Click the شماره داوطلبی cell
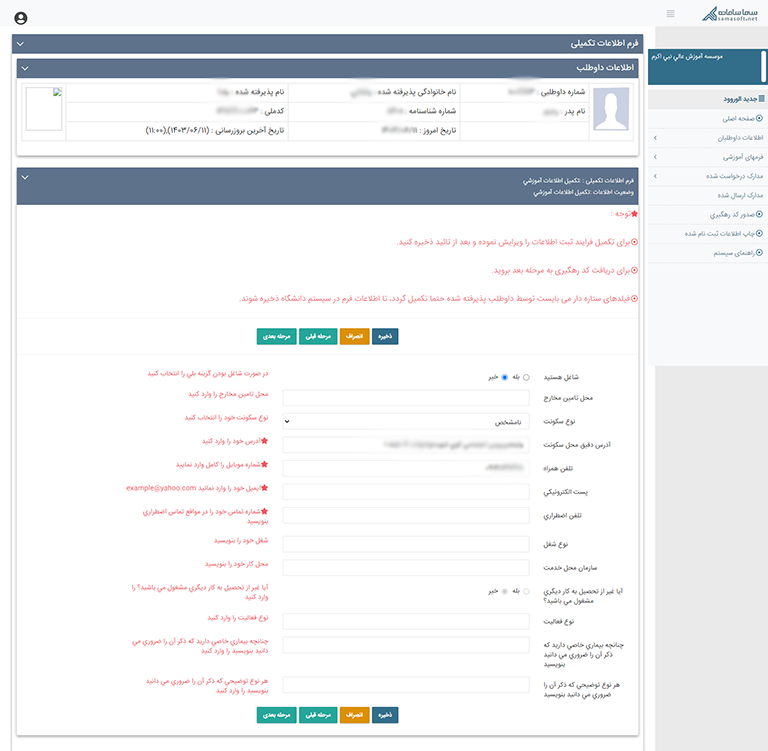Image resolution: width=768 pixels, height=751 pixels. click(524, 92)
